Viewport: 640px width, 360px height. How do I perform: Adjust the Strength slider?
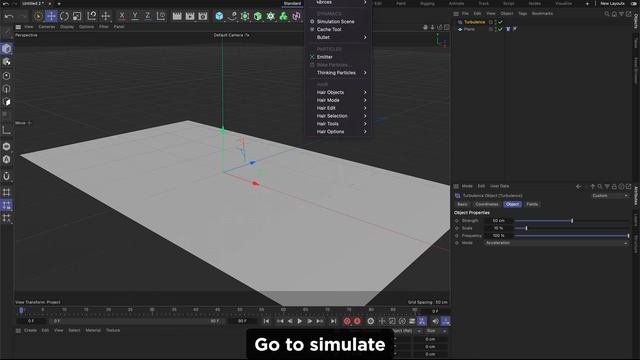click(571, 221)
